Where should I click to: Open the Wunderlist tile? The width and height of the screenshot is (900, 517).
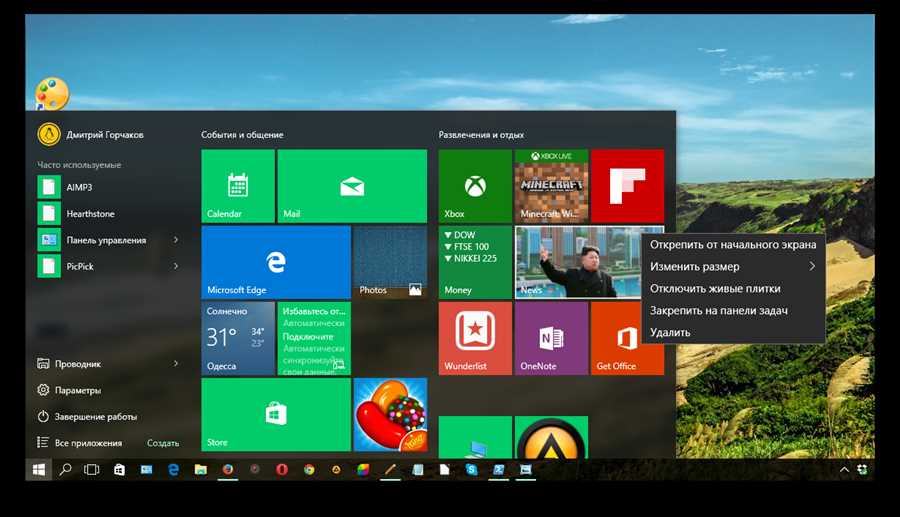[475, 339]
